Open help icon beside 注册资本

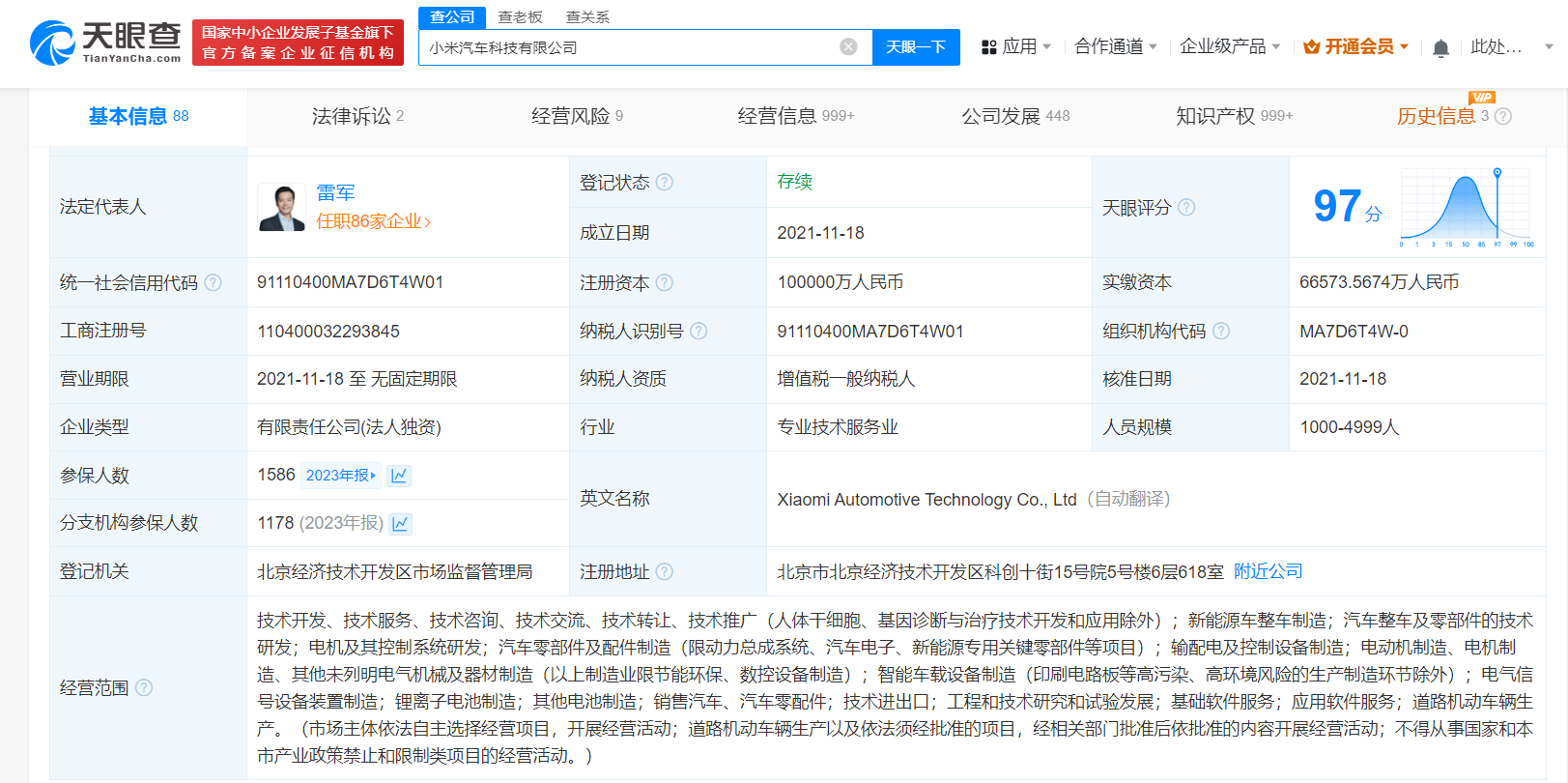coord(665,282)
